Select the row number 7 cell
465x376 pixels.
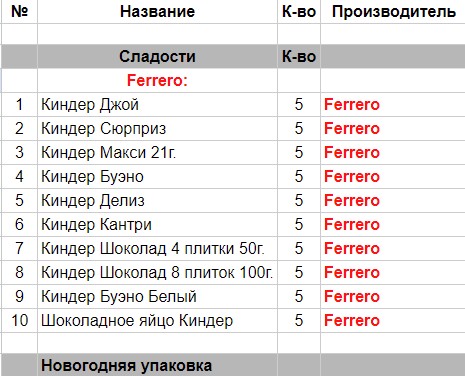point(19,248)
